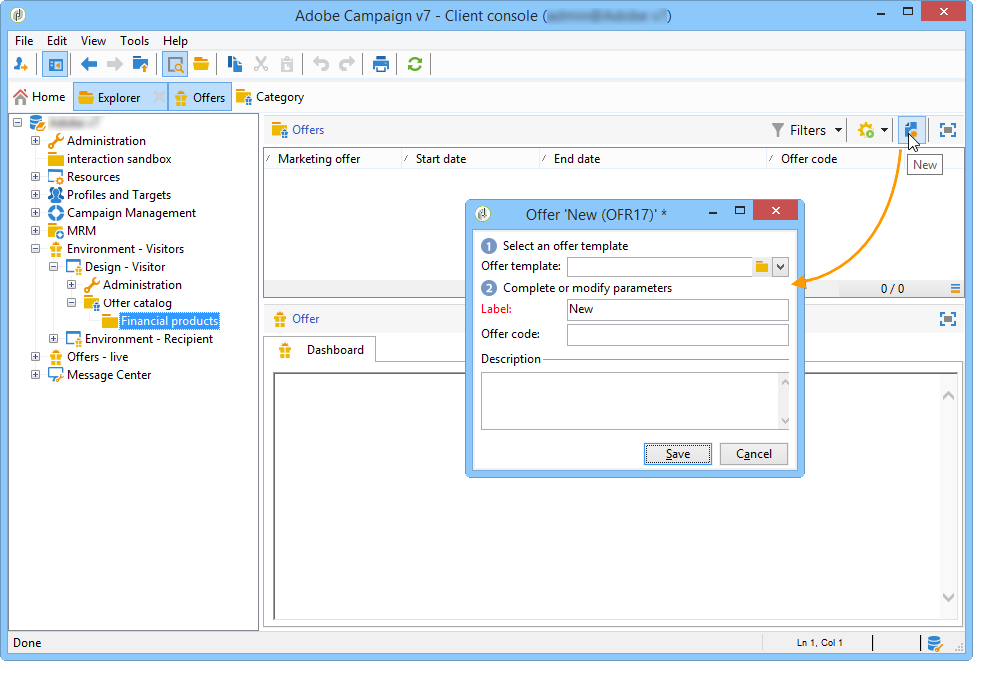Maximize the Offer detail panel
The height and width of the screenshot is (677, 988).
pos(948,319)
